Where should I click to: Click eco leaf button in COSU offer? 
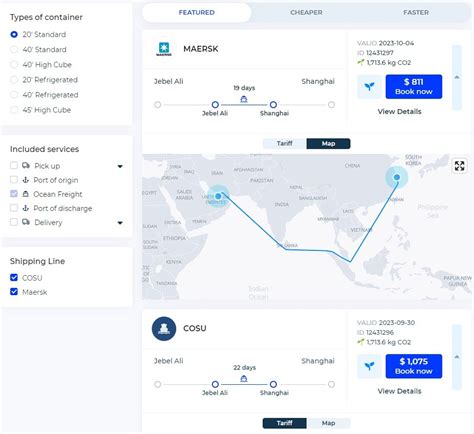(x=369, y=366)
